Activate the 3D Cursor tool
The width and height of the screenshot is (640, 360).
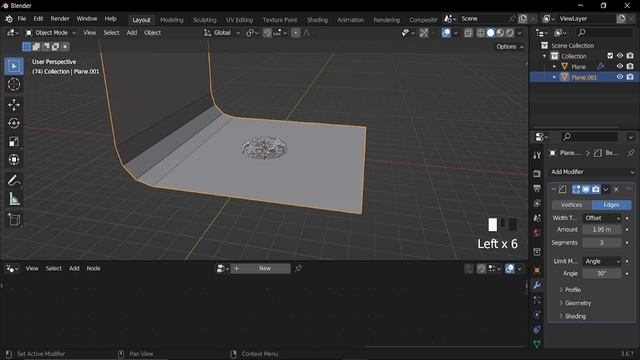tap(14, 84)
